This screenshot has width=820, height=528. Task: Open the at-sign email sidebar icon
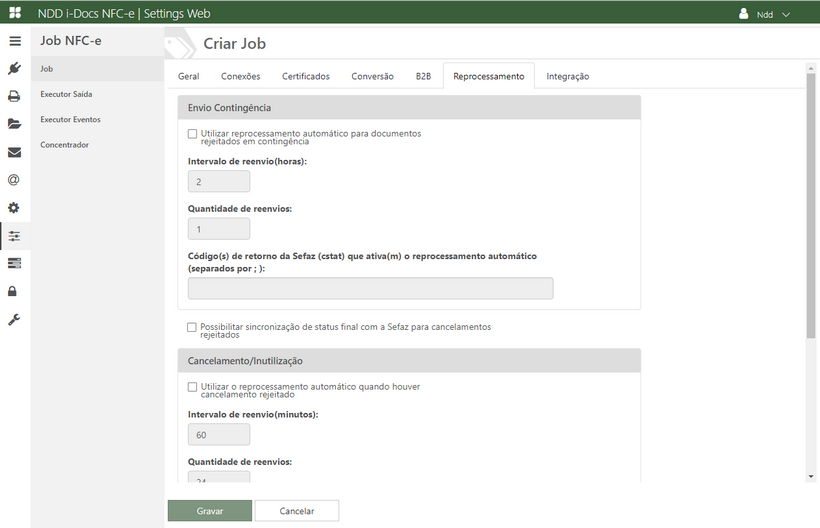coord(14,180)
